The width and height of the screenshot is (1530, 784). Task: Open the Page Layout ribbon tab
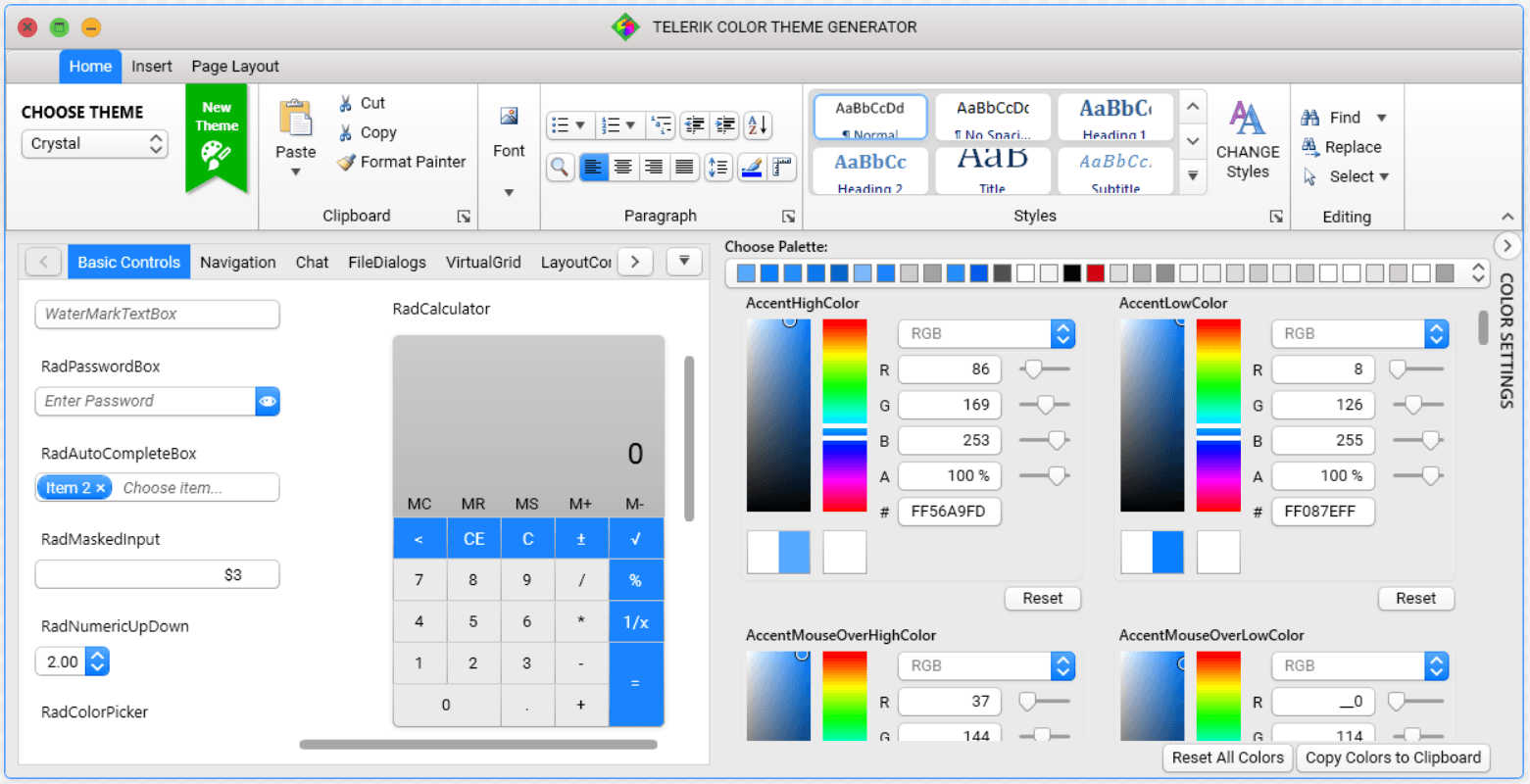pyautogui.click(x=235, y=67)
